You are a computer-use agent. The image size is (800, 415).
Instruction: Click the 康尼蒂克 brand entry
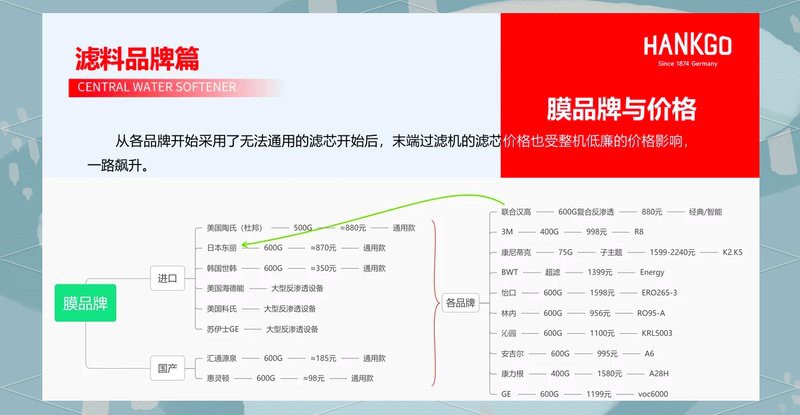click(x=516, y=252)
